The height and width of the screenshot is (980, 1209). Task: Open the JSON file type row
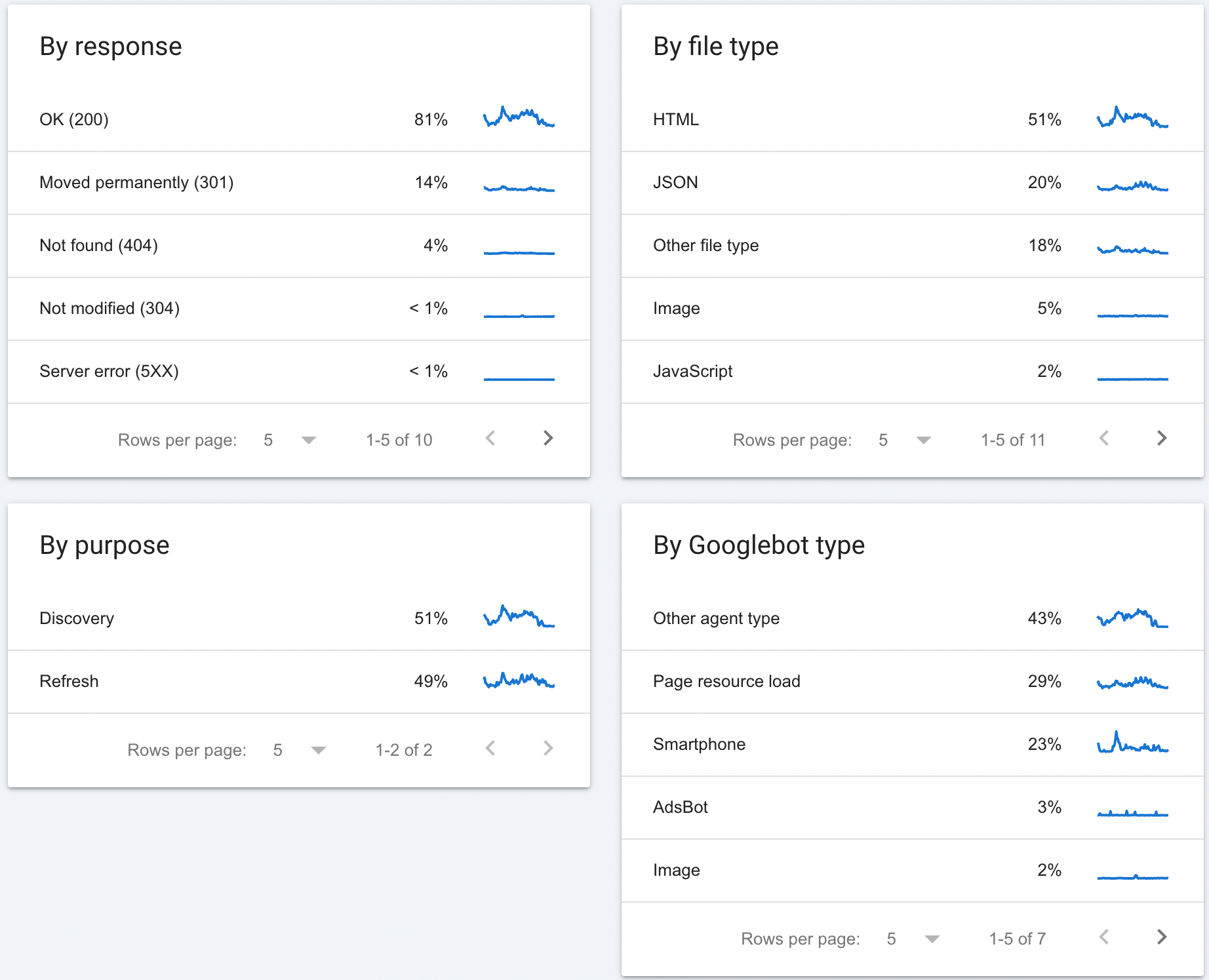coord(913,183)
